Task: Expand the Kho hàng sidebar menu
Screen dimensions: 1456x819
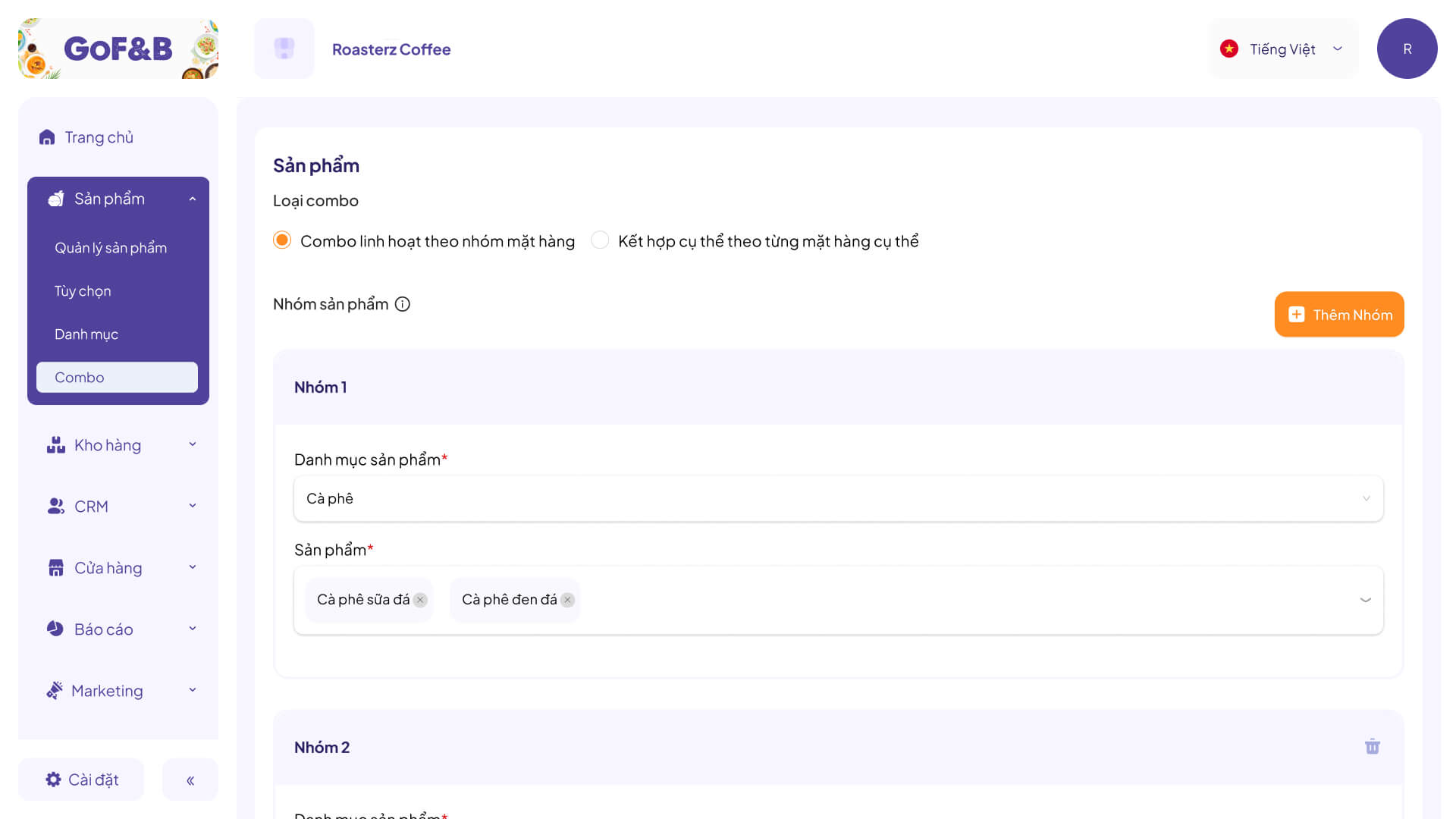Action: coord(118,445)
